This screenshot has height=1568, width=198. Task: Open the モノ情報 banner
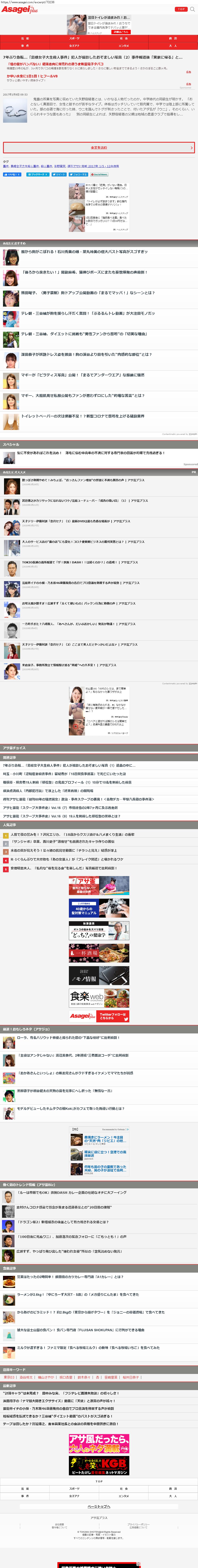pos(99,976)
